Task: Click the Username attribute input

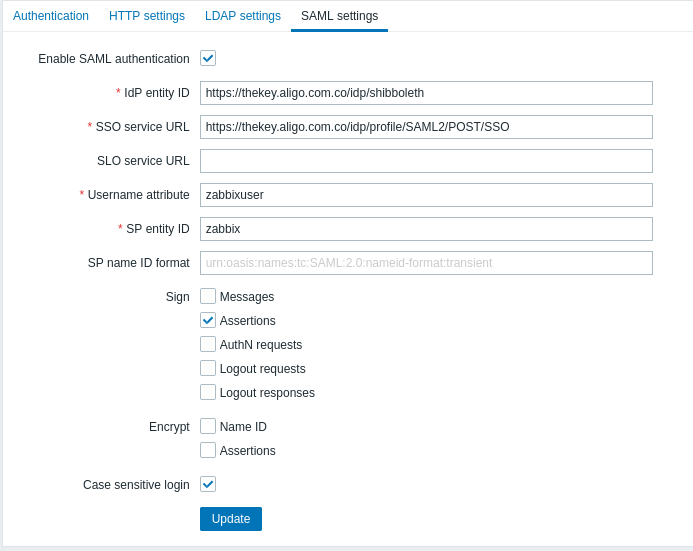Action: tap(426, 195)
